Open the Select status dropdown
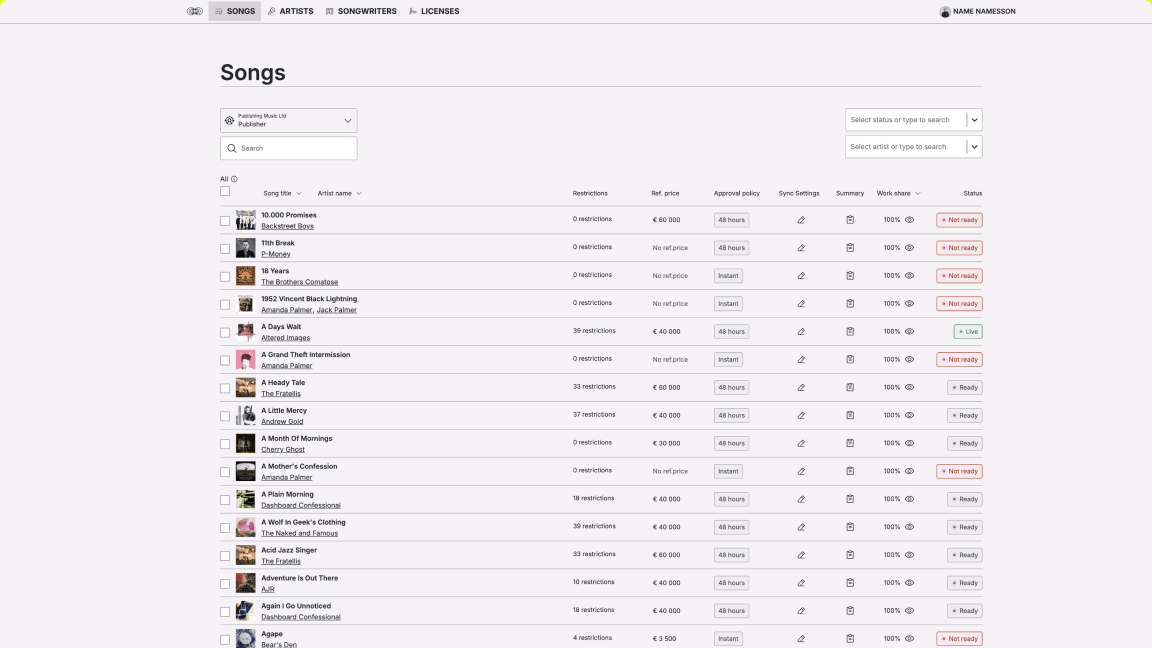Image resolution: width=1152 pixels, height=648 pixels. click(975, 120)
